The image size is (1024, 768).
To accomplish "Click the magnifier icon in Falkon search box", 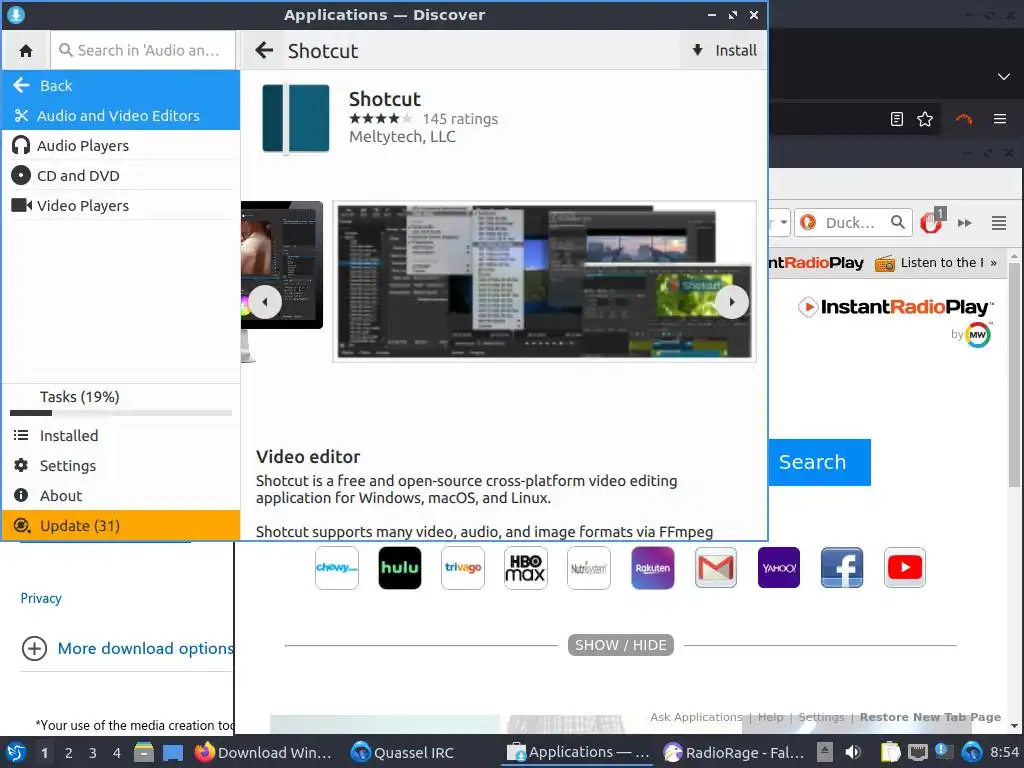I will coord(898,223).
